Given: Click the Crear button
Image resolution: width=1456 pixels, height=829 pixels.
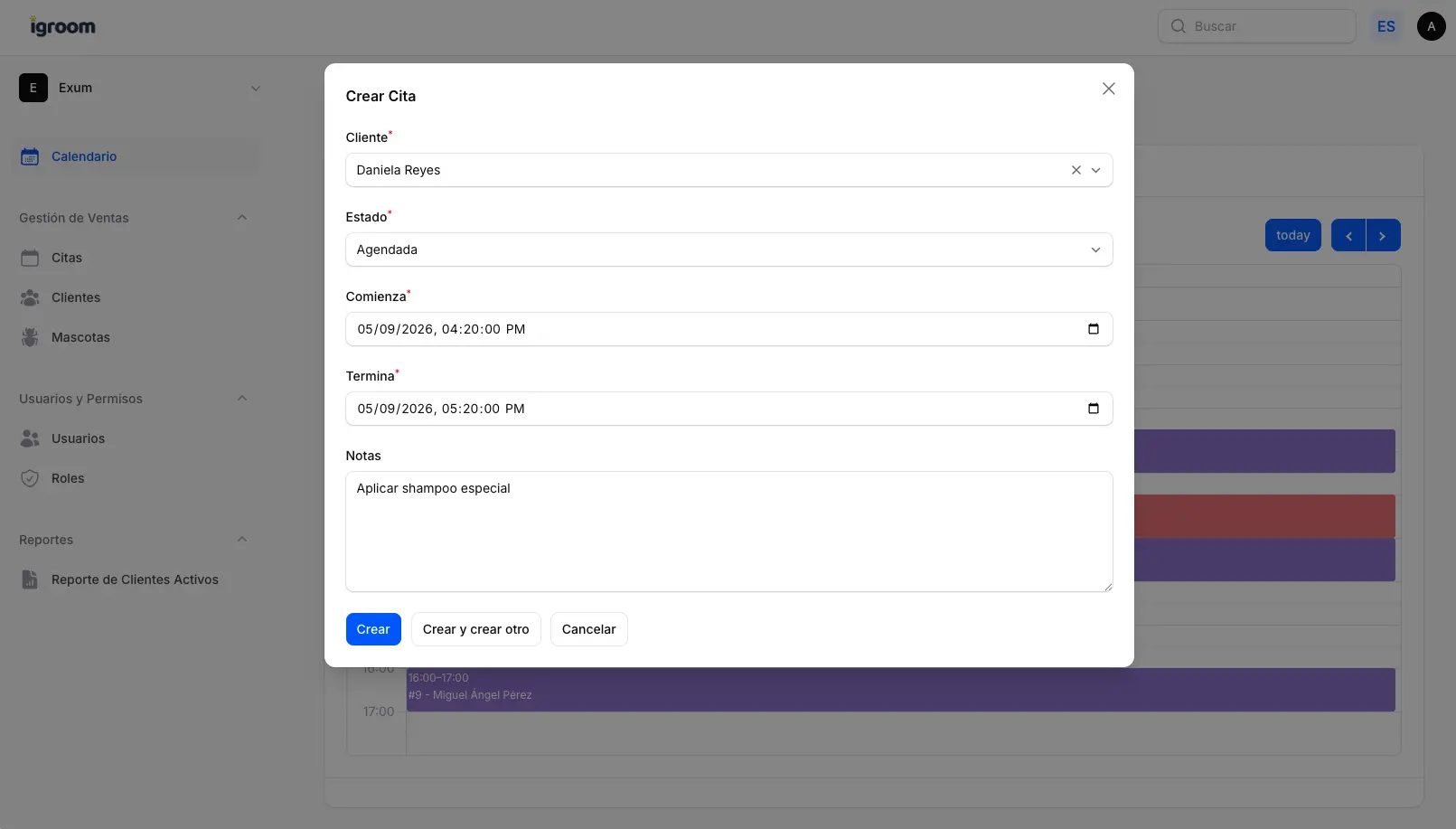Looking at the screenshot, I should pyautogui.click(x=373, y=629).
